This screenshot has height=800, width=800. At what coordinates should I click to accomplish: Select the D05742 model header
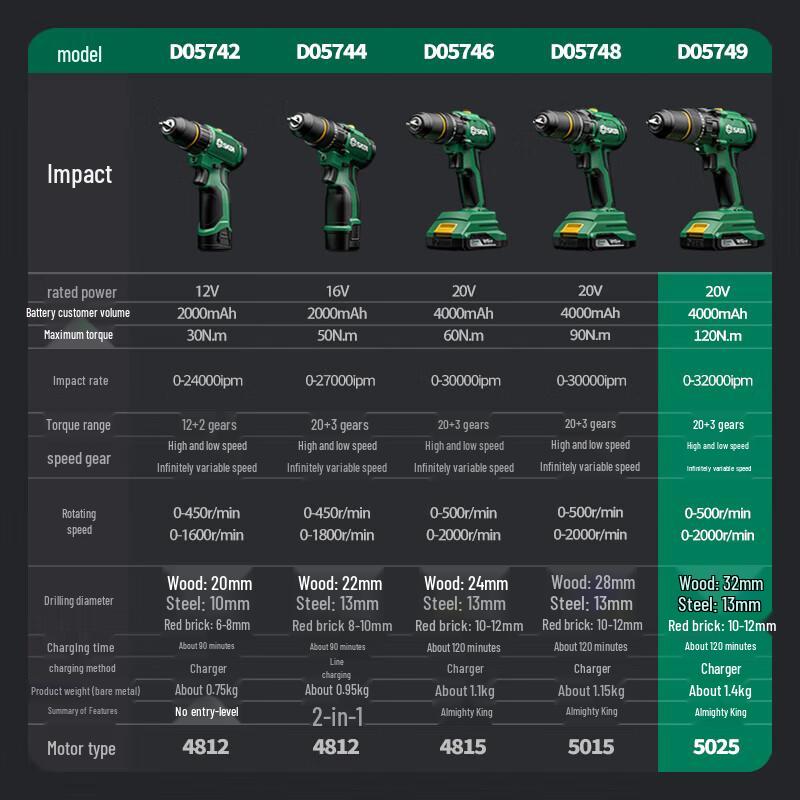click(205, 52)
